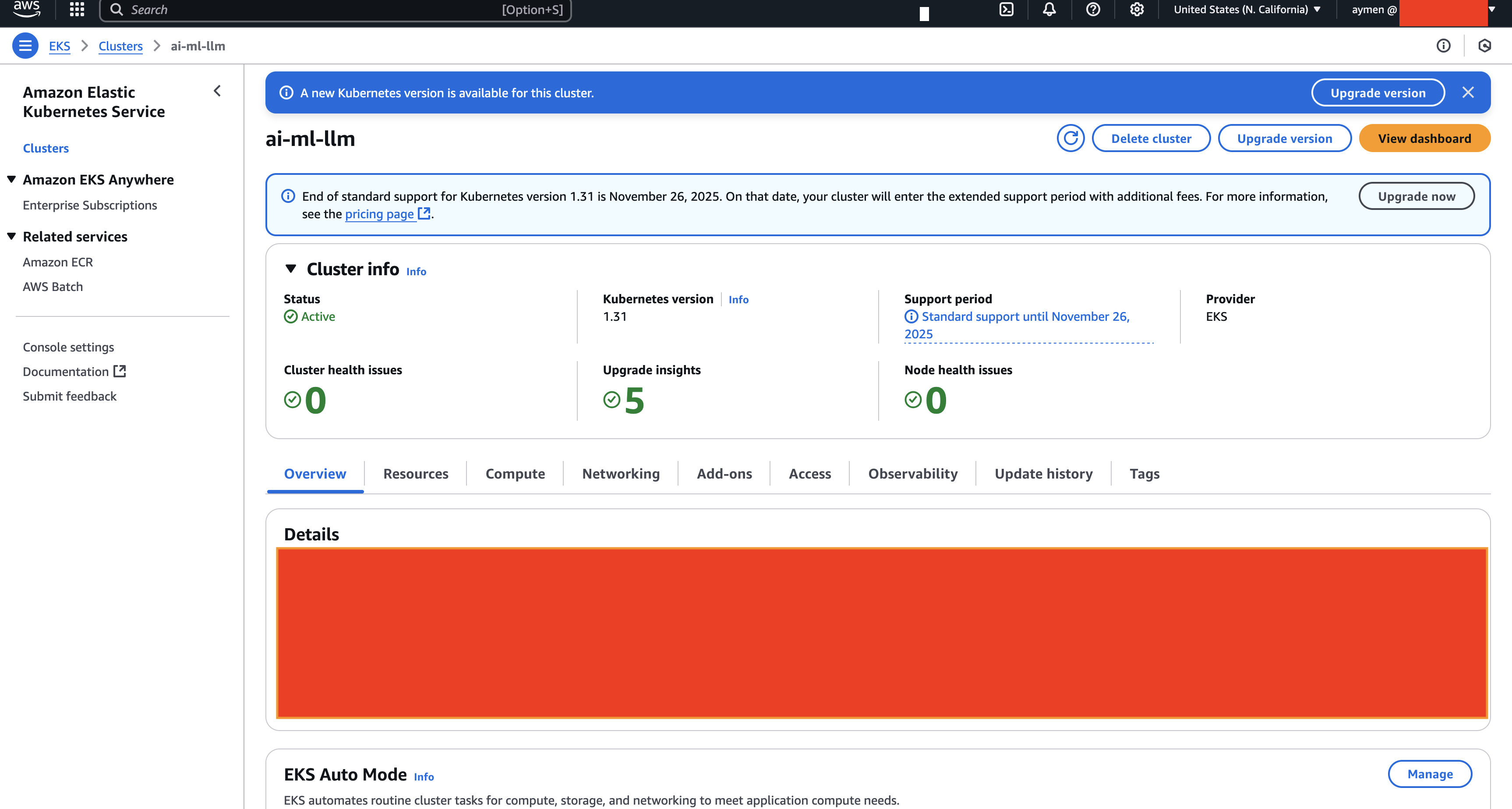Click the Upgrade insights count 5

[x=635, y=401]
